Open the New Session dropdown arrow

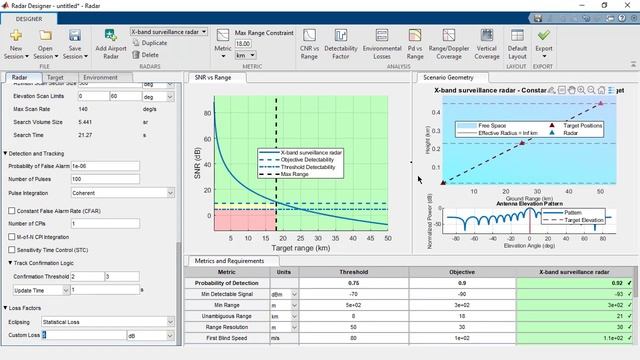tap(27, 56)
